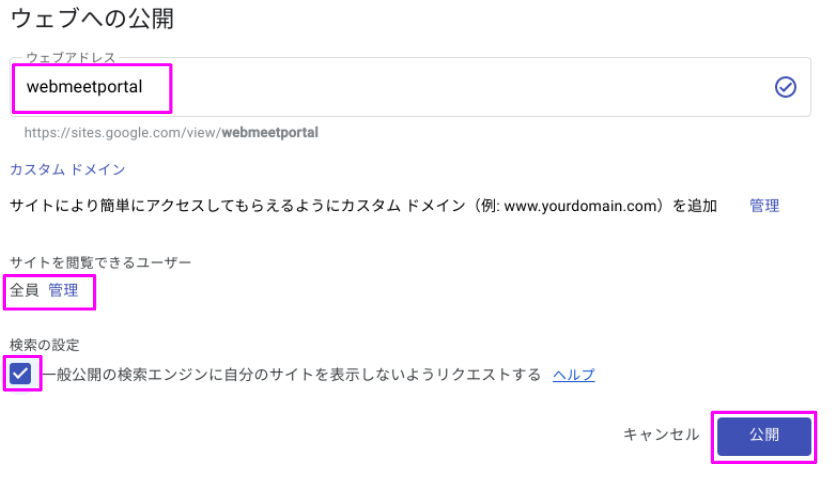
Task: Click the bold webmeetportal slug in the URL
Action: point(270,133)
